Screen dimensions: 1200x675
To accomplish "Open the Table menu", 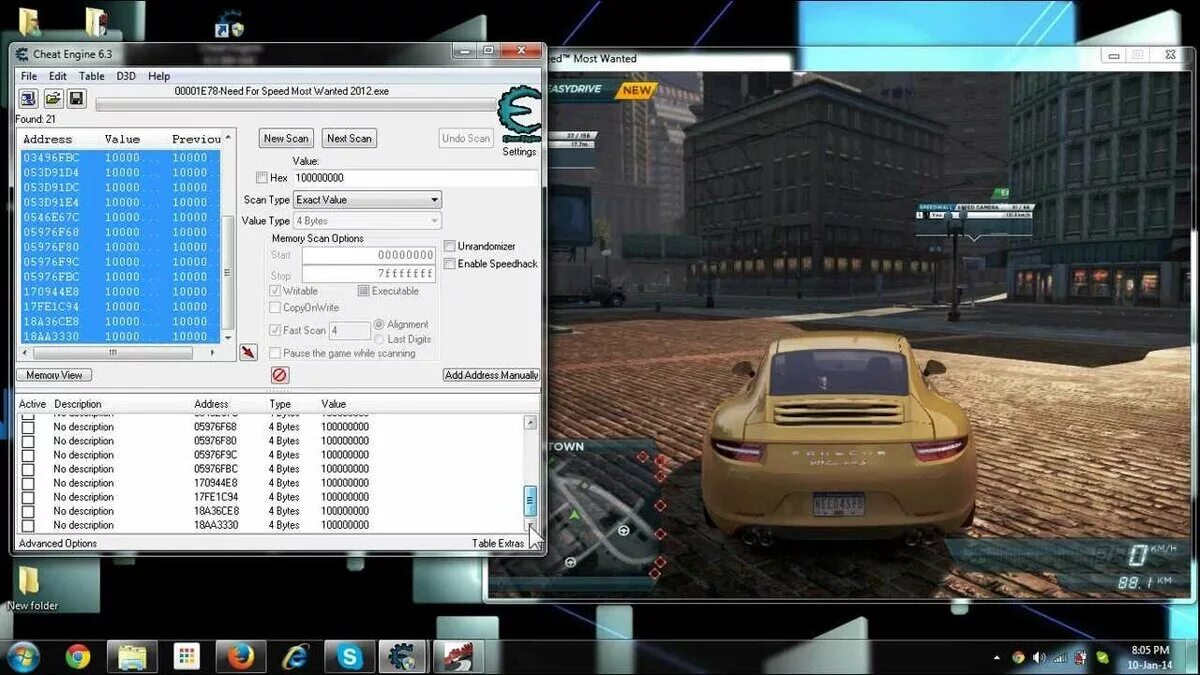I will click(92, 76).
